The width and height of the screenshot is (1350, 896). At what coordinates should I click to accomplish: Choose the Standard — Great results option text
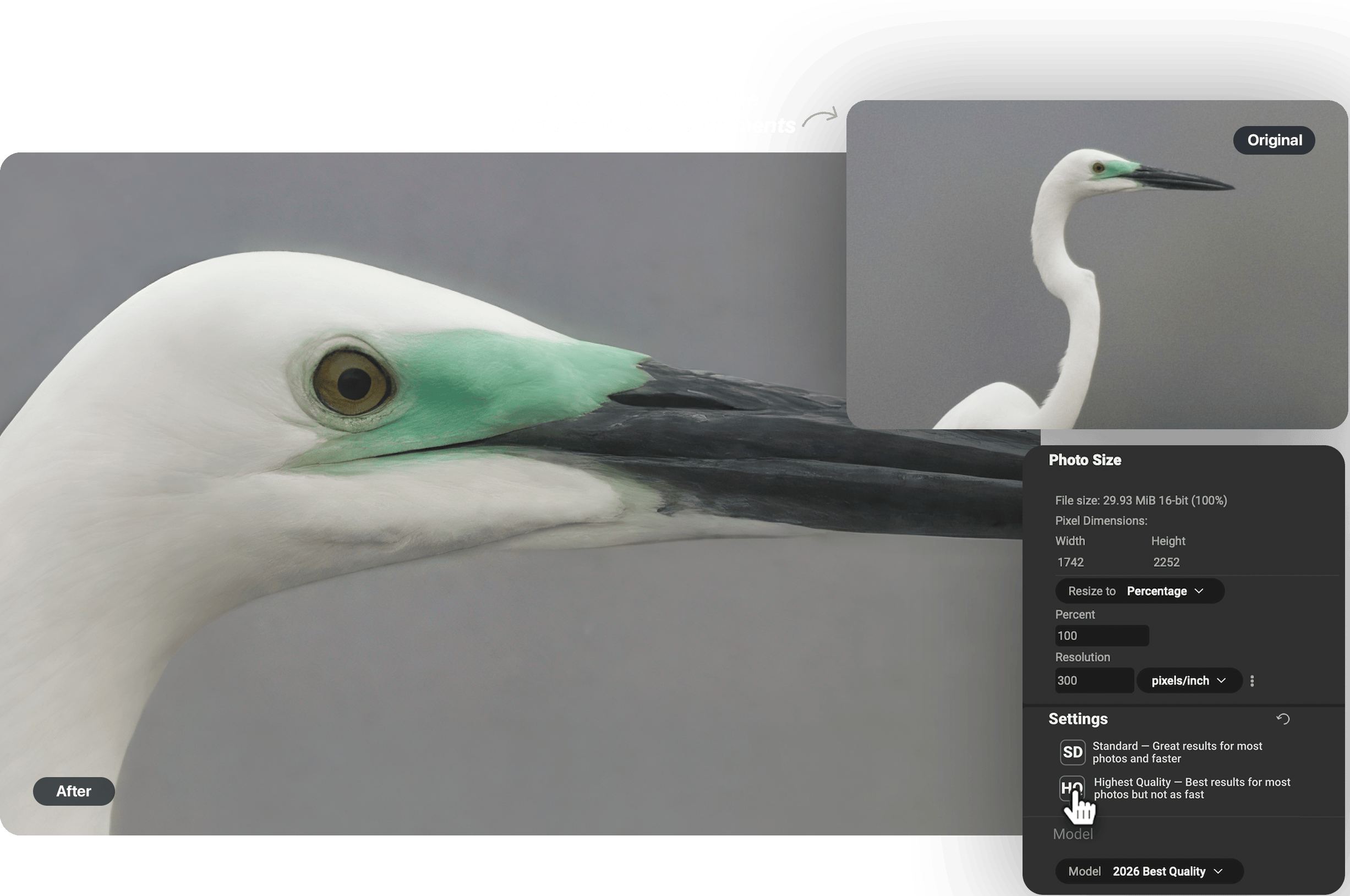[1177, 752]
